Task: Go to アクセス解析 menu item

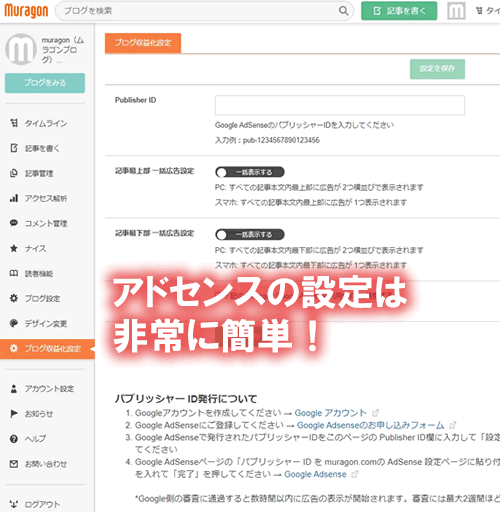Action: [46, 198]
